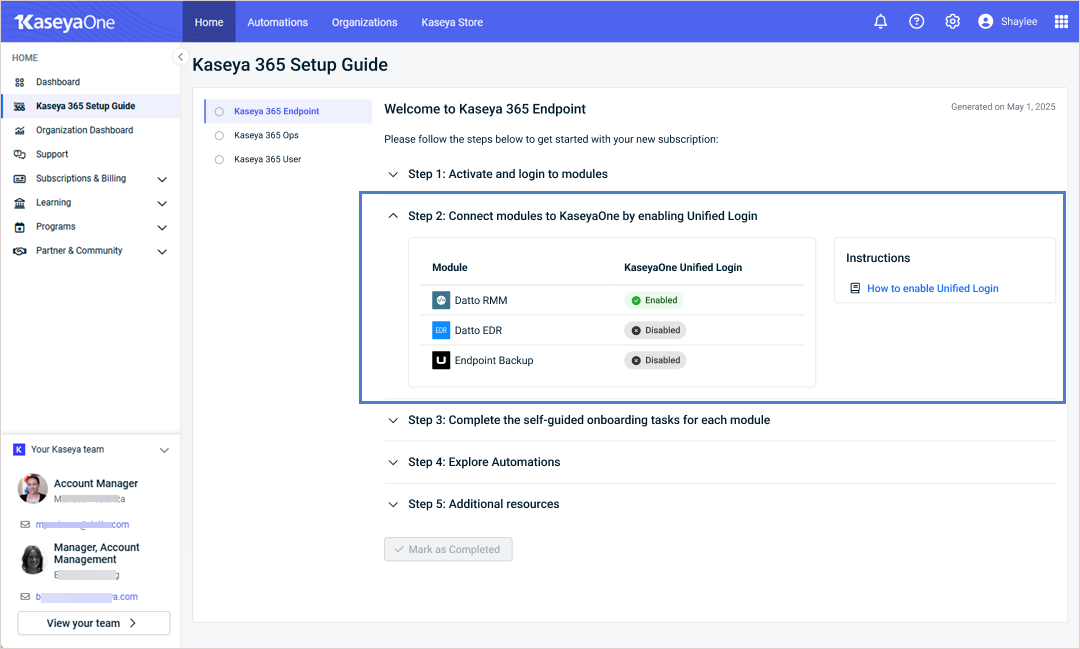Screen dimensions: 1080x649
Task: Open the Kaseya Store tab
Action: point(452,22)
